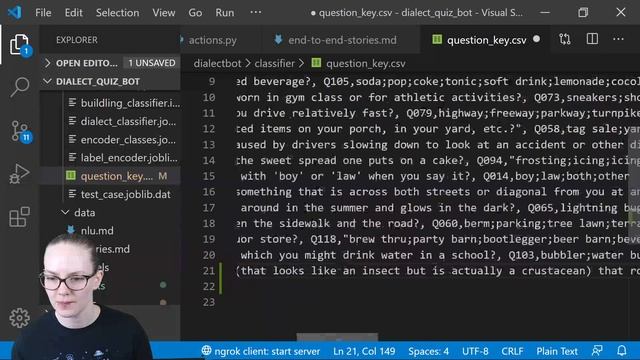Click the horizontal scrollbar in editor
Image resolution: width=640 pixels, height=360 pixels.
tap(337, 337)
